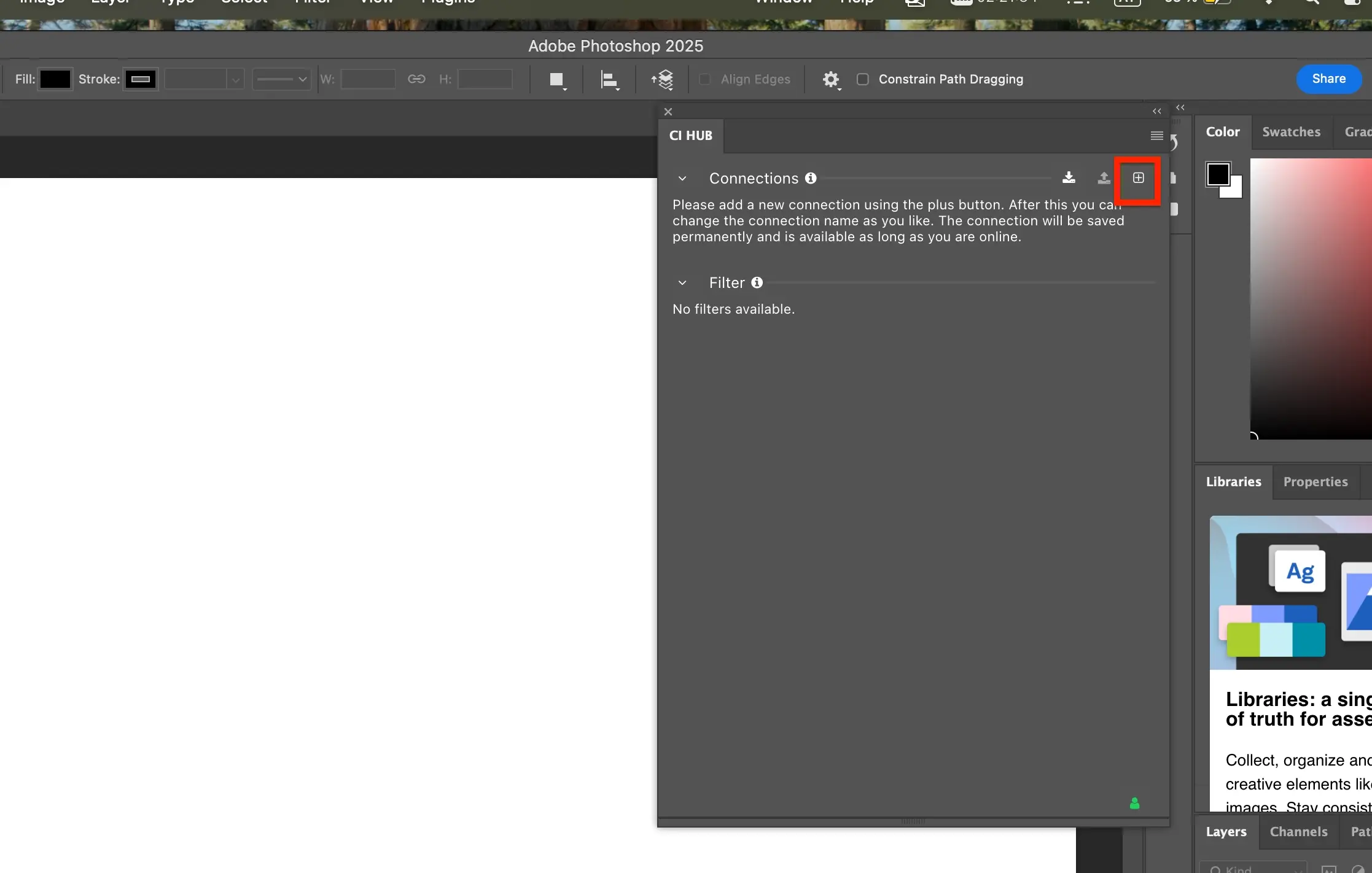Collapse the right panel dock arrows
The image size is (1372, 873).
point(1180,107)
